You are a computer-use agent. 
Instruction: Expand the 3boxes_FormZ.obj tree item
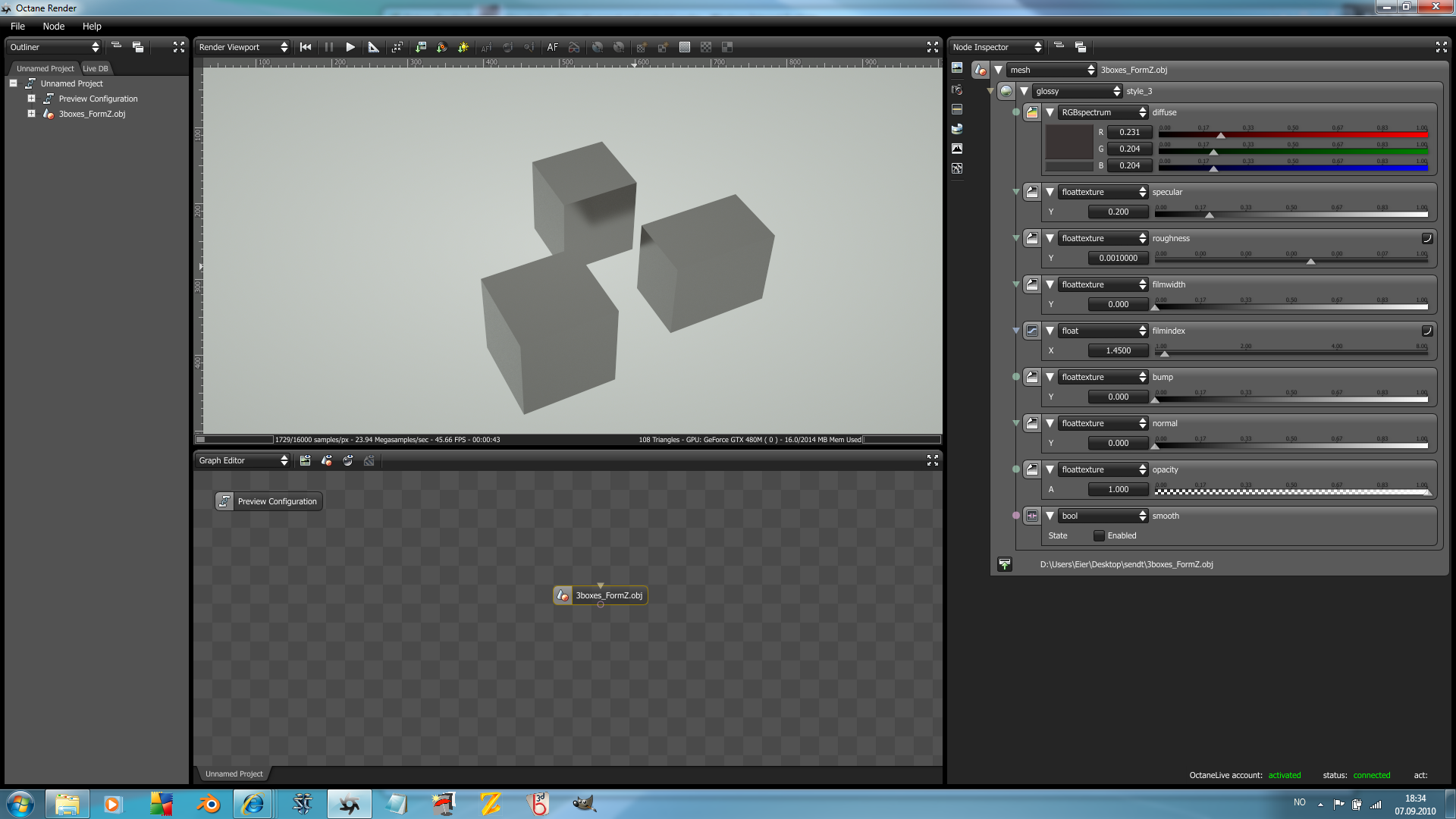[31, 114]
